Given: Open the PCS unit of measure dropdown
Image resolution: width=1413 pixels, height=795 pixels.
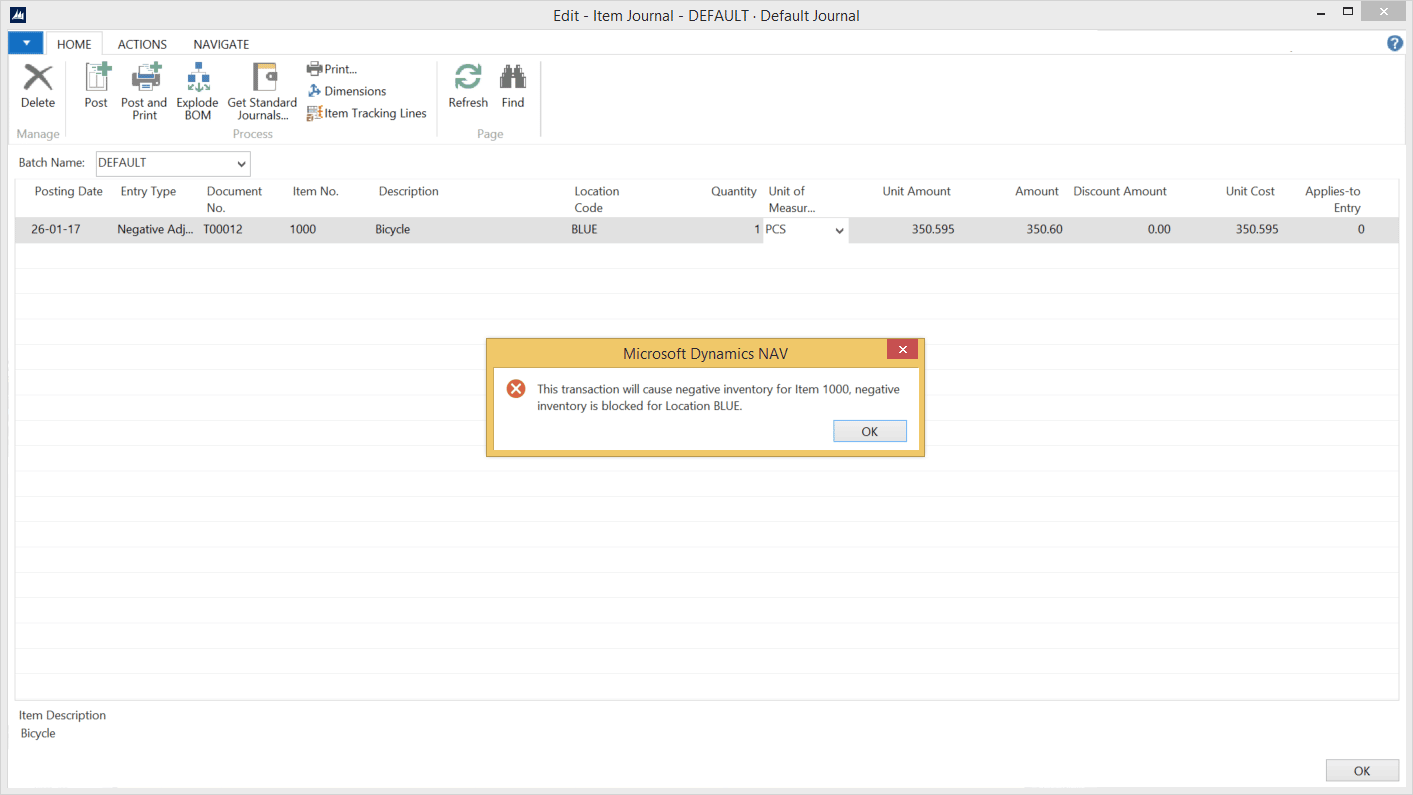Looking at the screenshot, I should pos(839,230).
